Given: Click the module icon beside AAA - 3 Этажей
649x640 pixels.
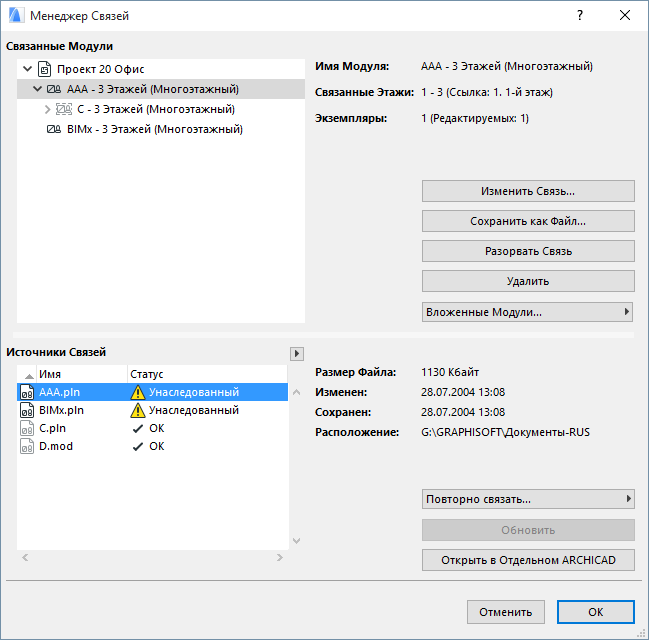Looking at the screenshot, I should 53,89.
